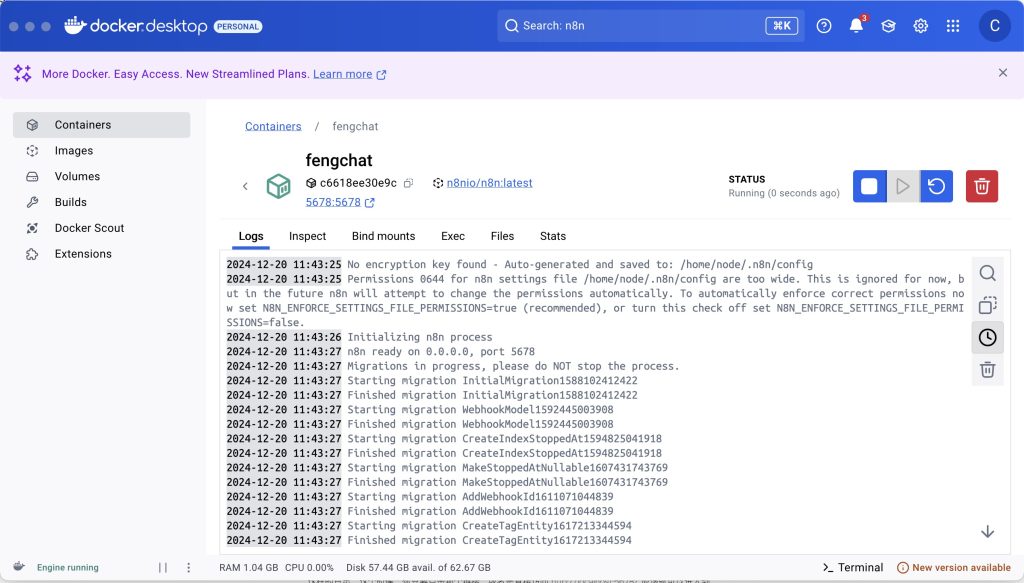Screen dimensions: 1024x583
Task: Open notifications bell with 3 alerts
Action: click(856, 25)
